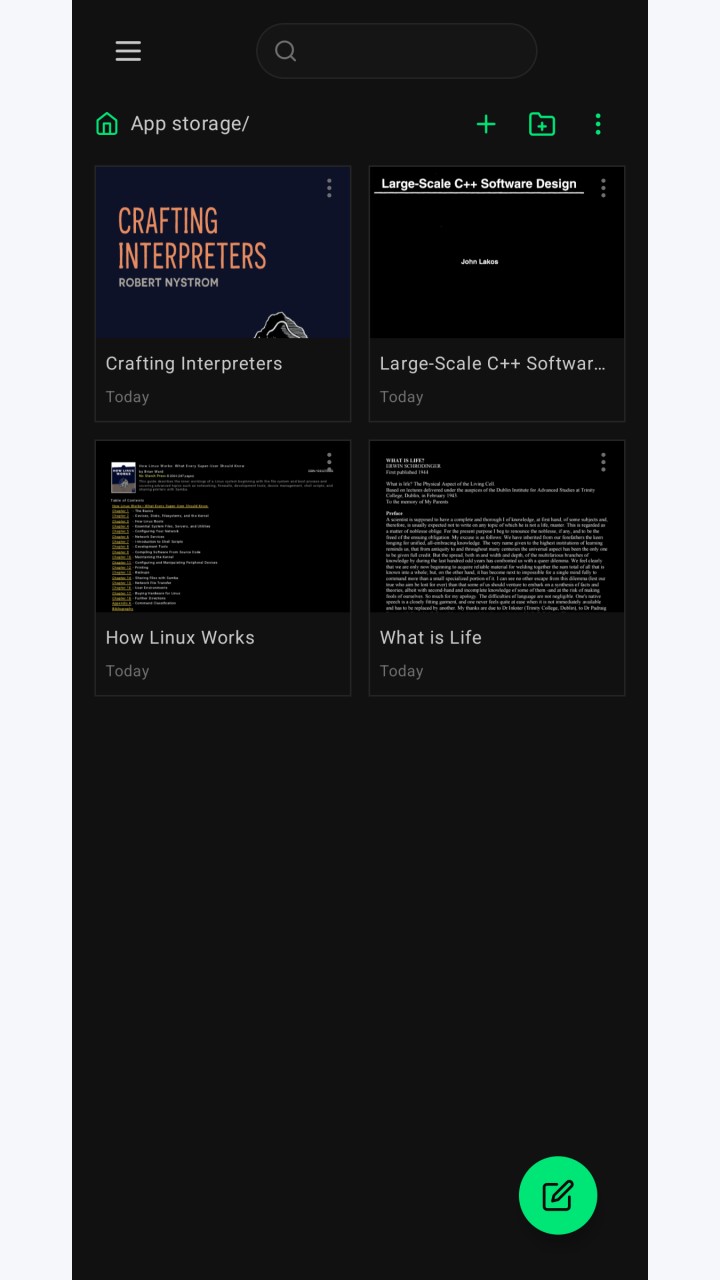Tap Today under What is Life
Screen dimensions: 720x1280
[x=401, y=671]
